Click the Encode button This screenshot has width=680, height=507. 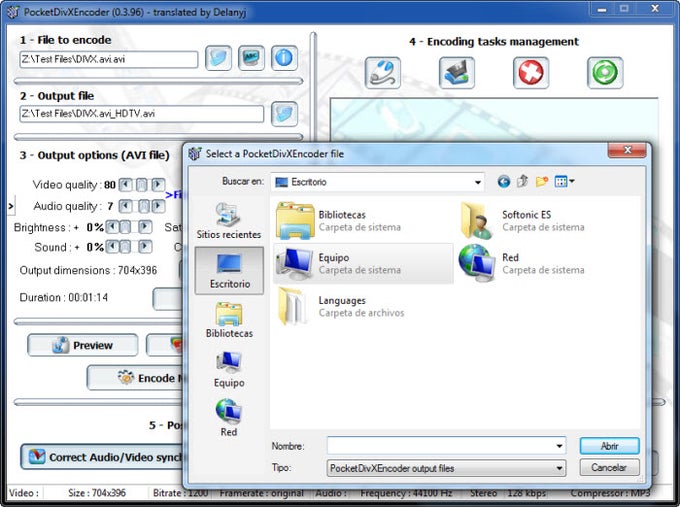pyautogui.click(x=135, y=378)
